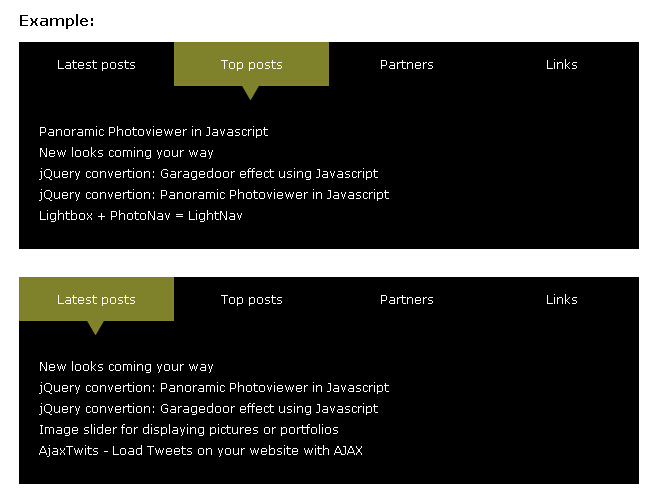Open New looks coming your way, lower list
Viewport: 665px width, 503px height.
click(x=126, y=366)
